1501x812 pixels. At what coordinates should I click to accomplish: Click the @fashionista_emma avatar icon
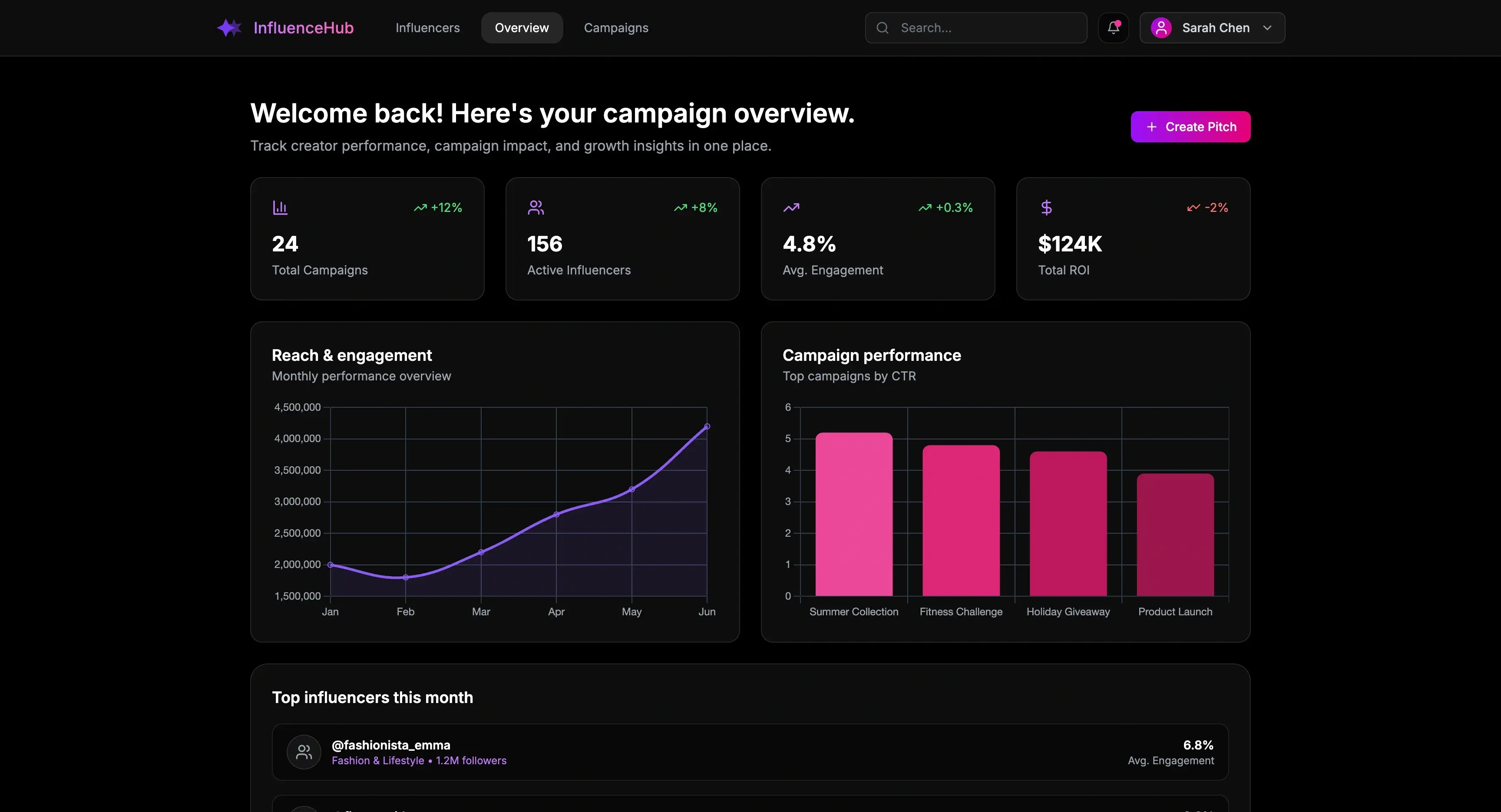(304, 752)
